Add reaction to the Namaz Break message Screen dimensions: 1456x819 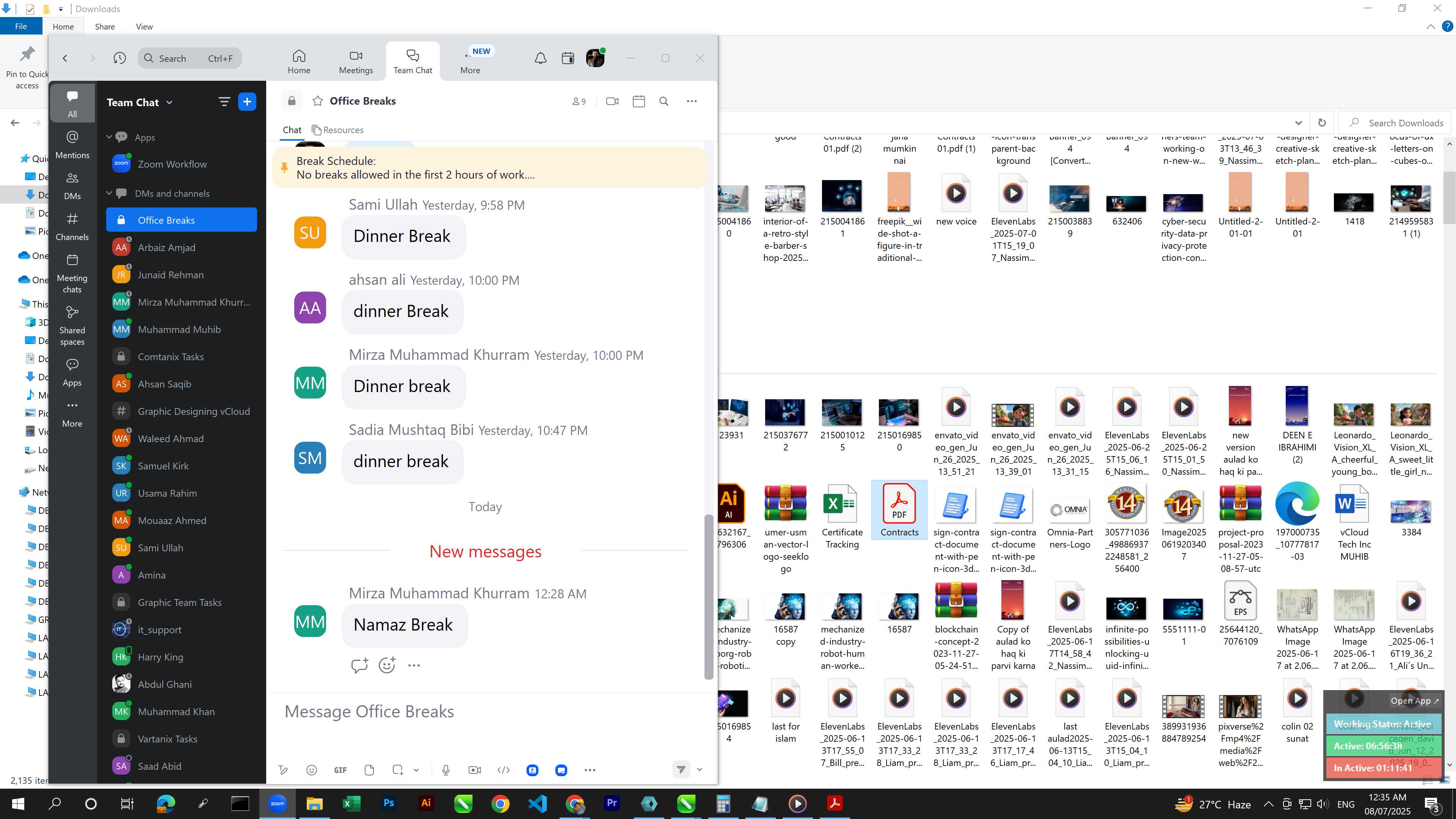(x=387, y=665)
